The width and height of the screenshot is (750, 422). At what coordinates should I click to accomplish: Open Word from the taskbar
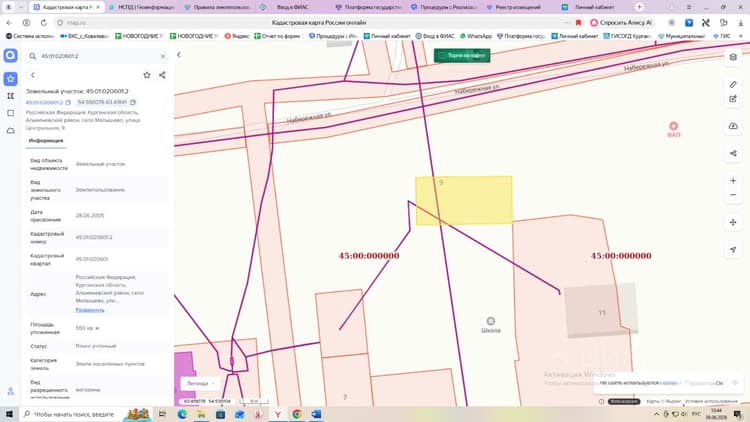(316, 414)
